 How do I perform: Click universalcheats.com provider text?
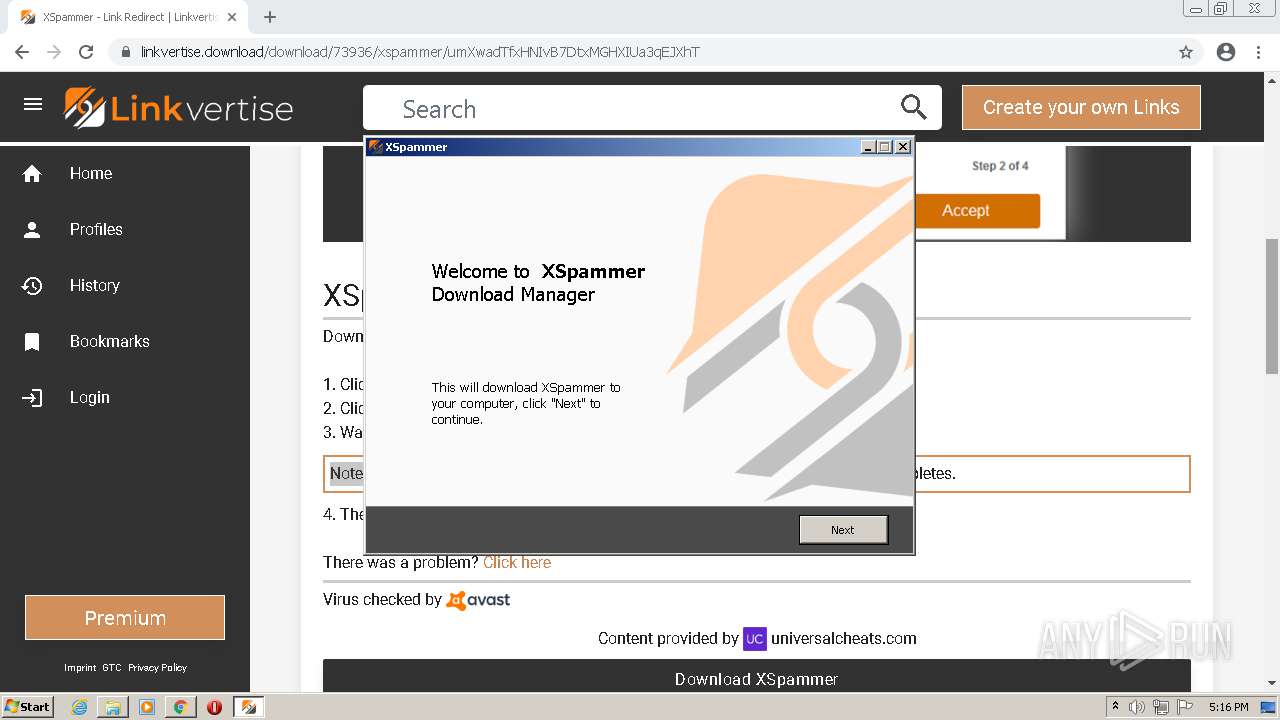pos(844,638)
